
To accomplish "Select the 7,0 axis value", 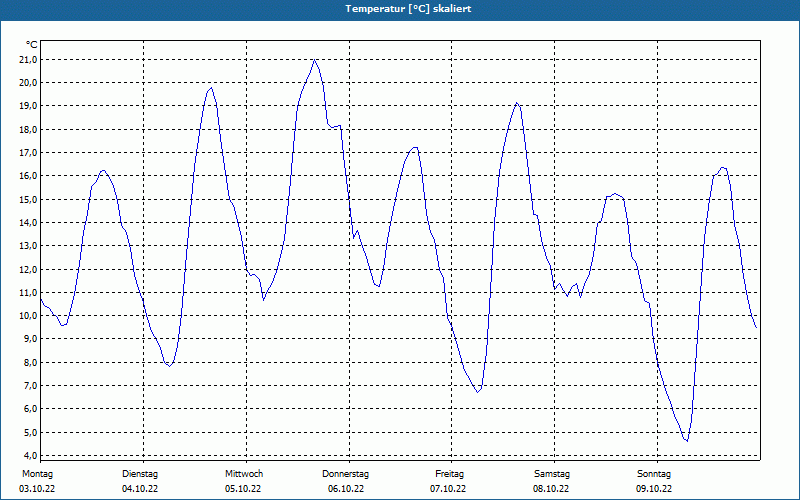I will pyautogui.click(x=31, y=386).
